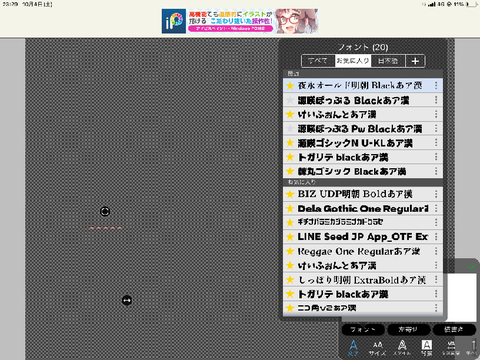Open three-dot menu for トガリテ black in favorites section

[x=436, y=294]
